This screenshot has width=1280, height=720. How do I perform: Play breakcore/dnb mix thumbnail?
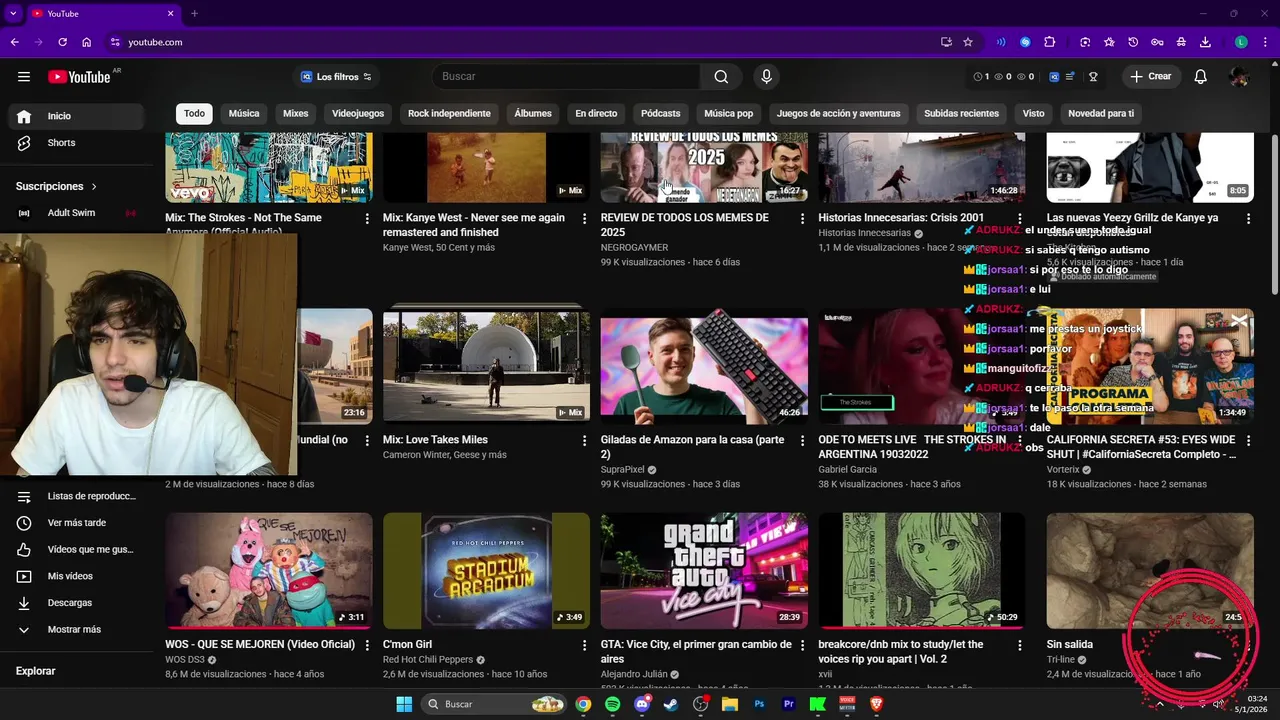pos(922,571)
